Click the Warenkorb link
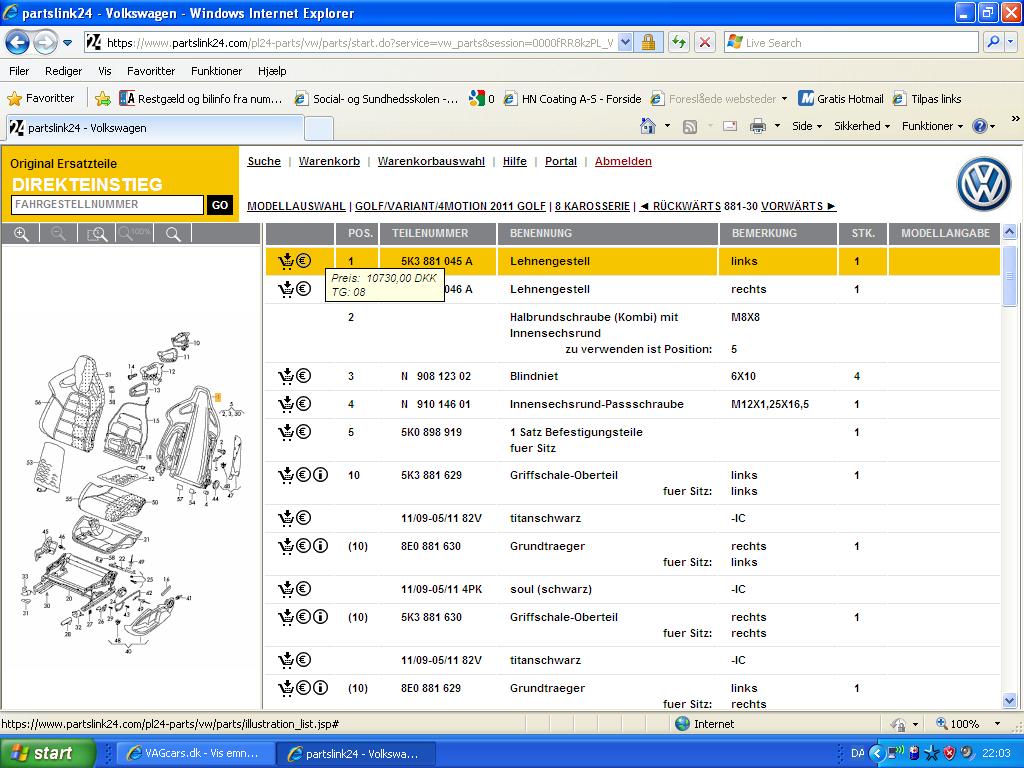Viewport: 1024px width, 768px height. click(329, 161)
